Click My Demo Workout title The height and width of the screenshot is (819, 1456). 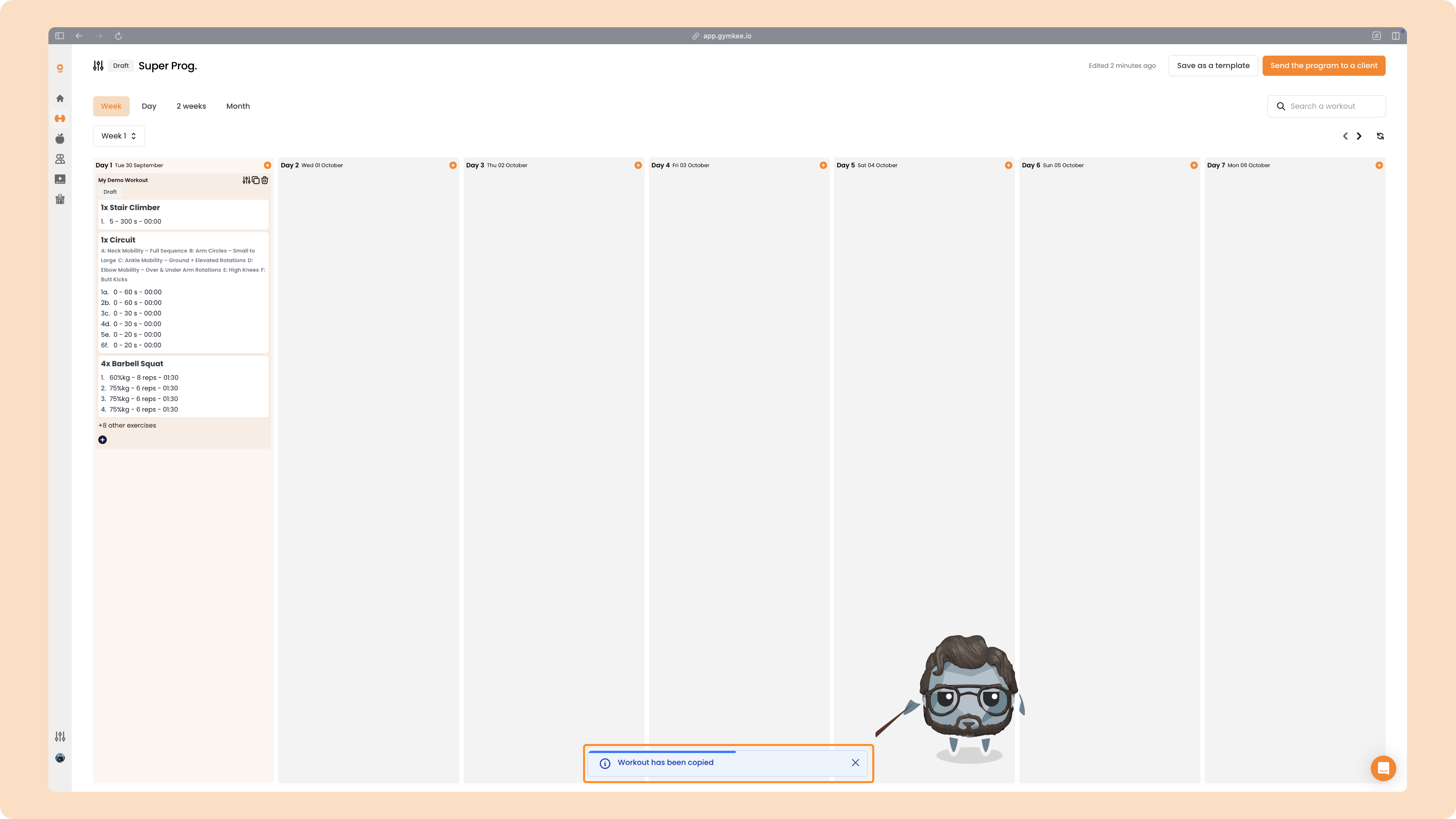123,181
